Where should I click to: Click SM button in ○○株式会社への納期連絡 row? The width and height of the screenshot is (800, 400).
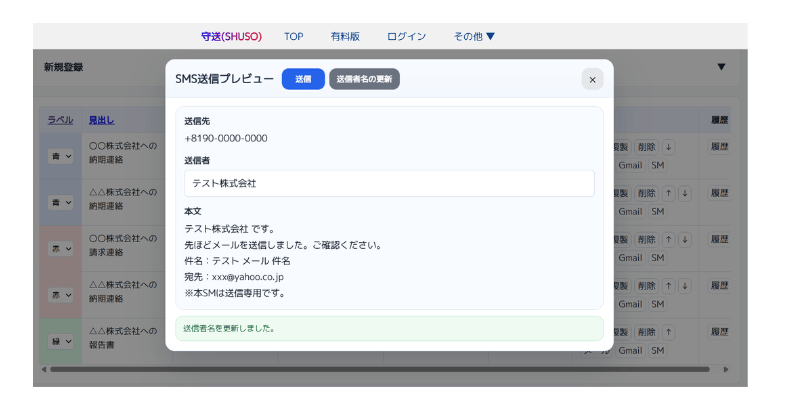pyautogui.click(x=658, y=165)
